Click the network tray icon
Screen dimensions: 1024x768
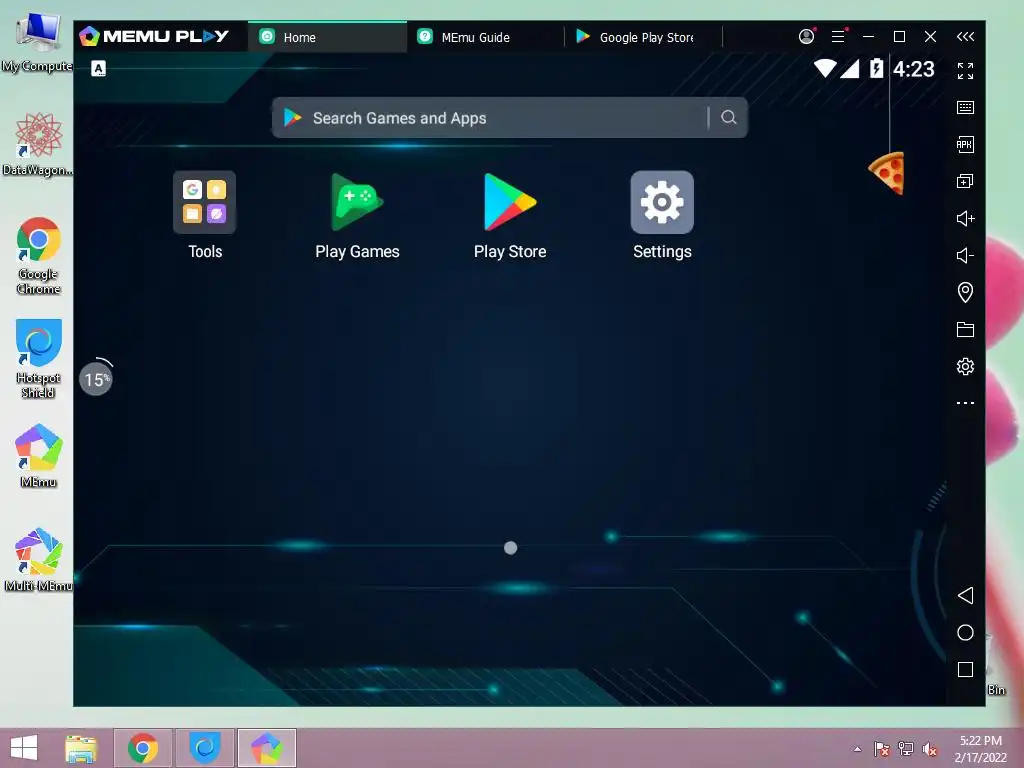pos(906,749)
